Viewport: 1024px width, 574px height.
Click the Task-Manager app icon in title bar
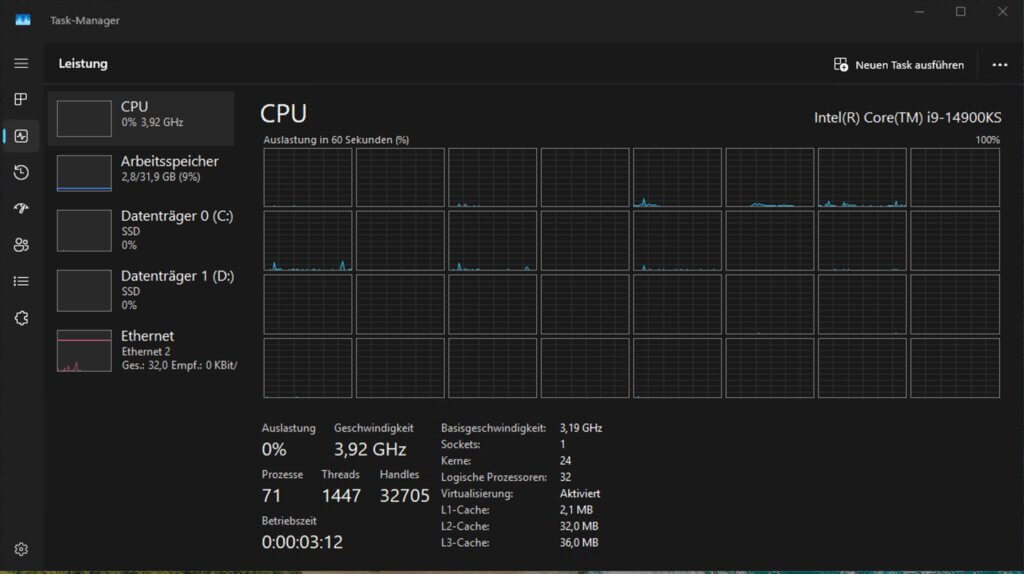click(23, 20)
